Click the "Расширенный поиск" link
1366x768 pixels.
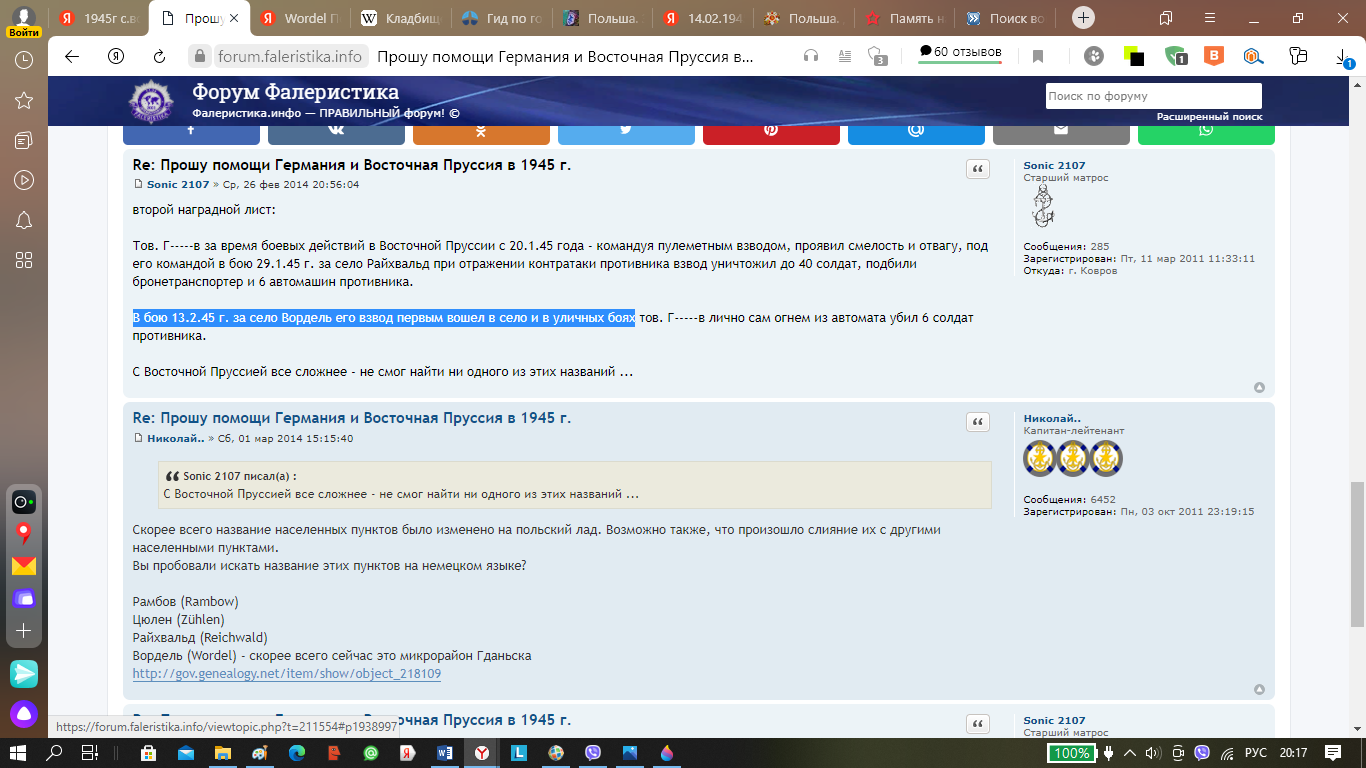point(1209,116)
